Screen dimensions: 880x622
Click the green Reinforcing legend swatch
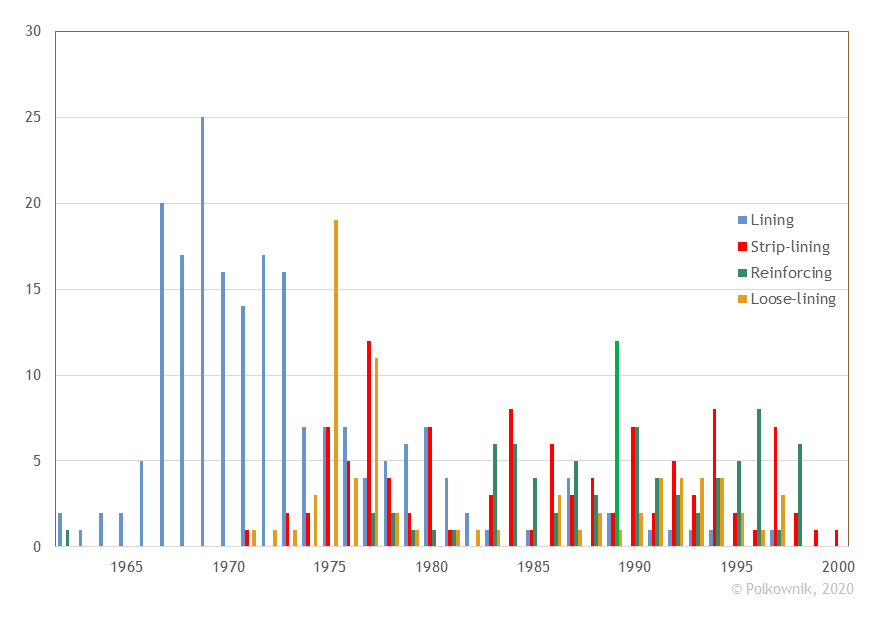pos(740,272)
